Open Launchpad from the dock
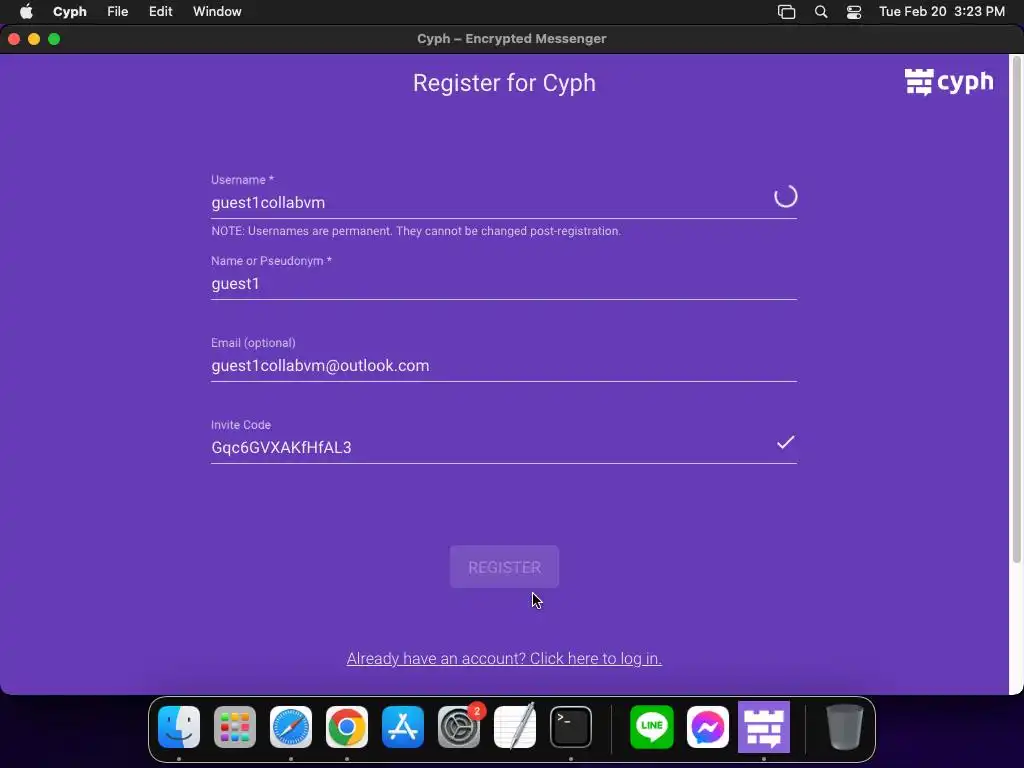Screen dimensions: 1024x768 point(235,727)
